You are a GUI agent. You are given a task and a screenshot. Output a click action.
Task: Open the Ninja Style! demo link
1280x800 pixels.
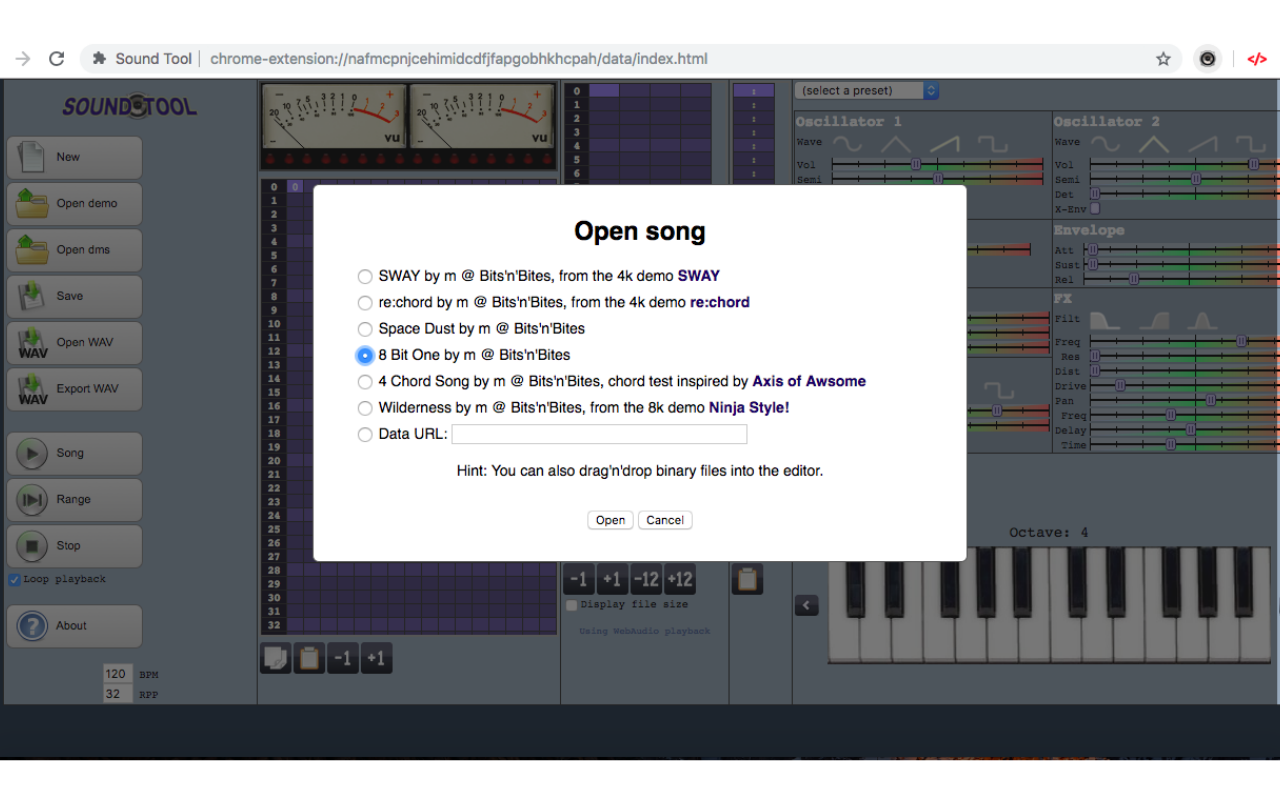click(x=749, y=408)
